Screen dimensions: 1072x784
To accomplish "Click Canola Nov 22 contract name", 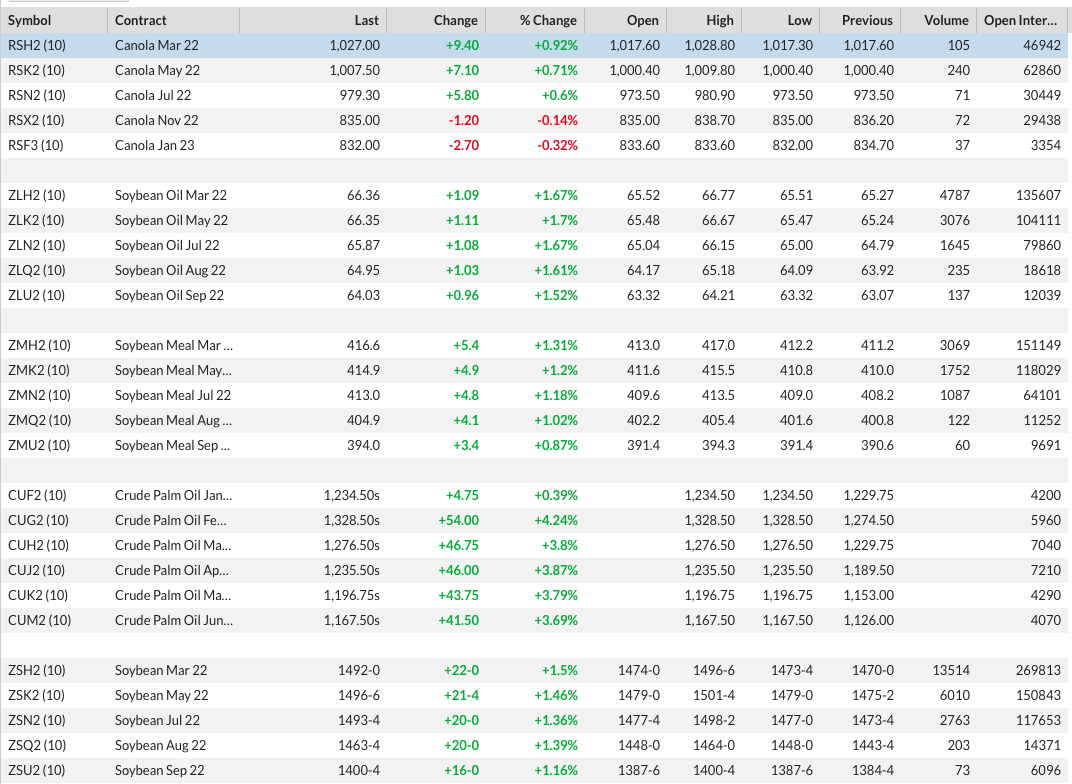I will [156, 120].
